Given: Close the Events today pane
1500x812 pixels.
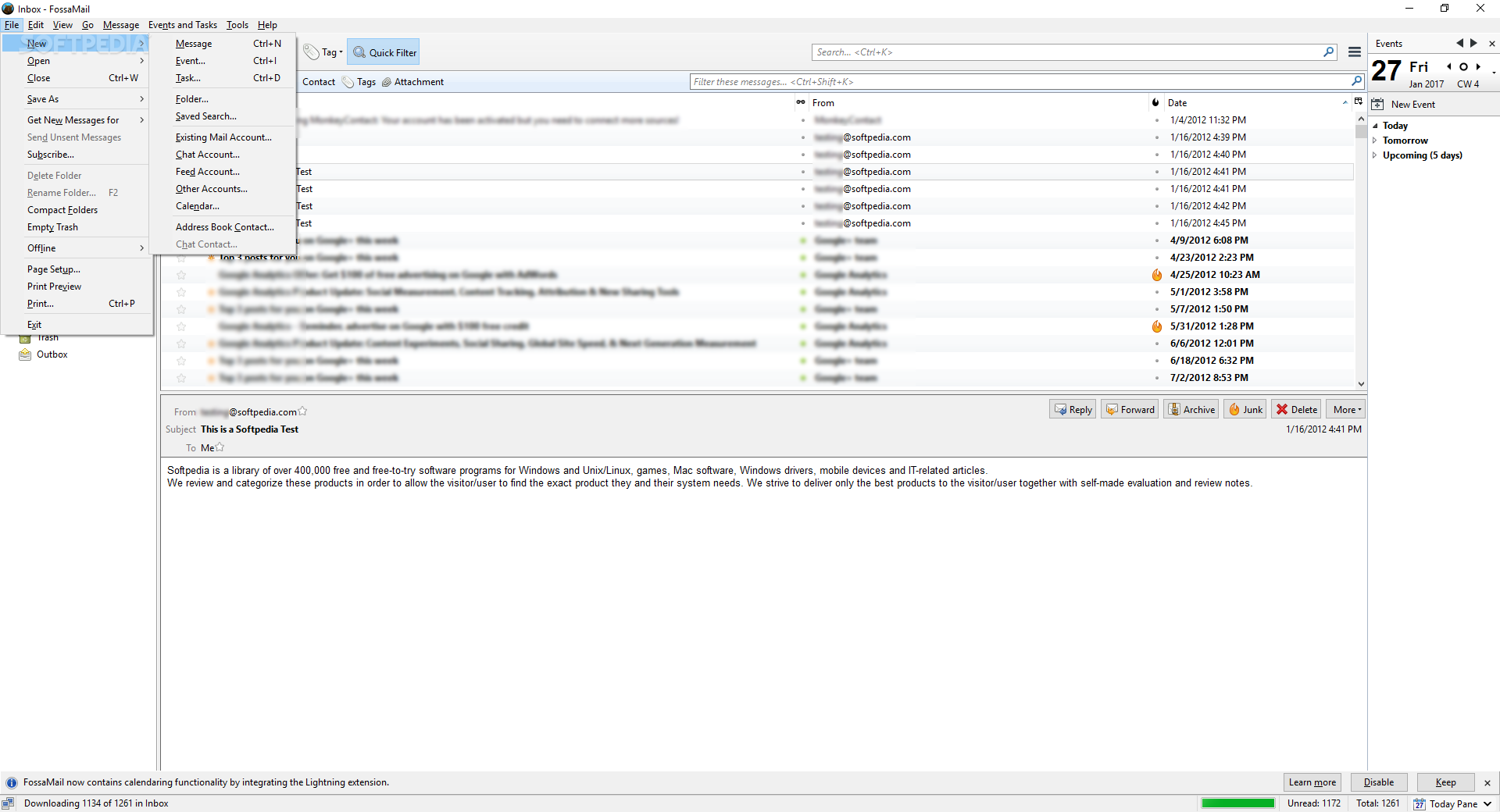Looking at the screenshot, I should coord(1492,44).
